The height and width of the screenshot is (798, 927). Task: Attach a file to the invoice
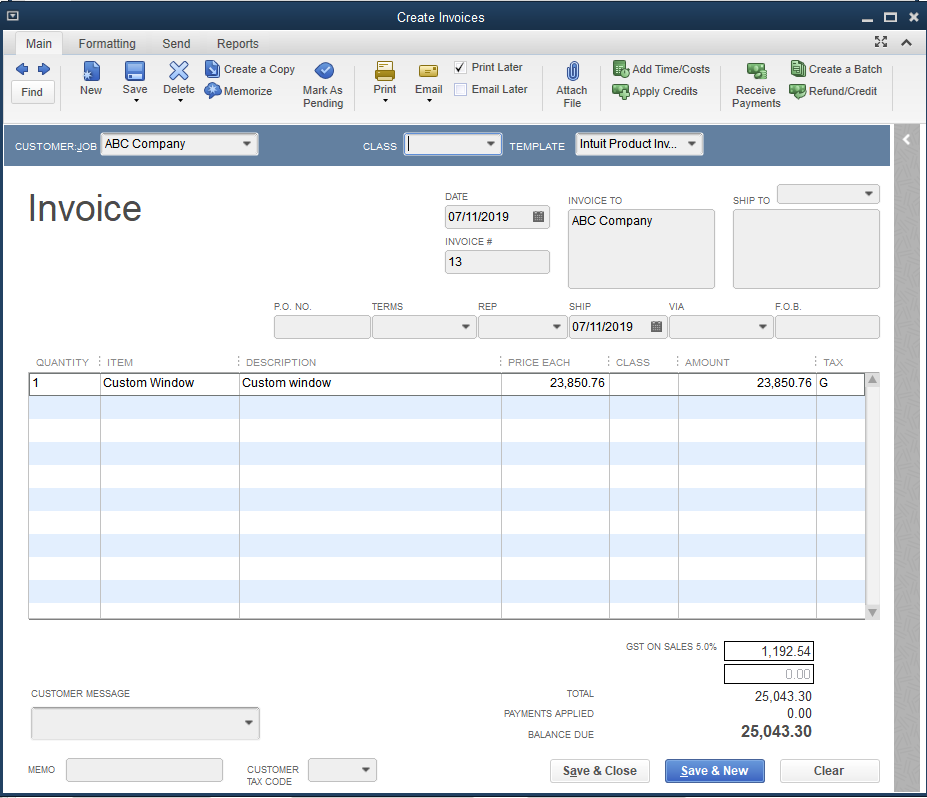click(x=570, y=78)
